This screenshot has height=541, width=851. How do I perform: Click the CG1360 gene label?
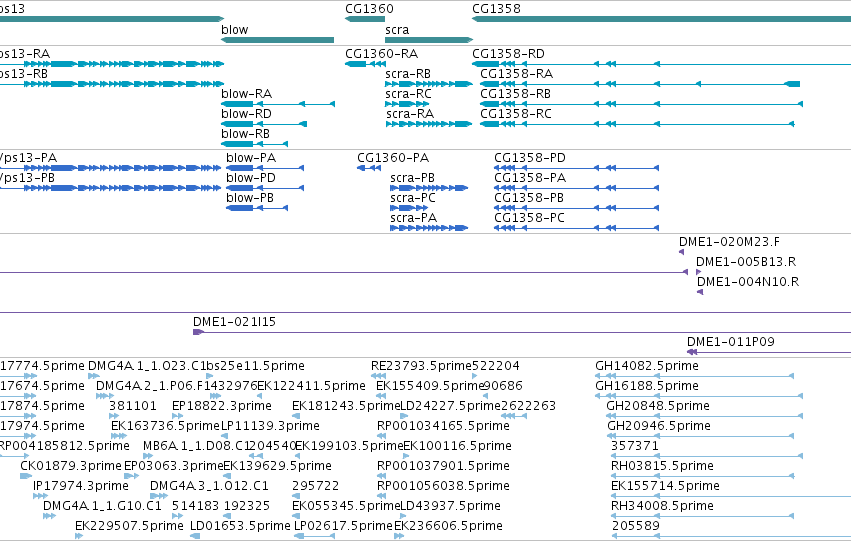(x=370, y=9)
